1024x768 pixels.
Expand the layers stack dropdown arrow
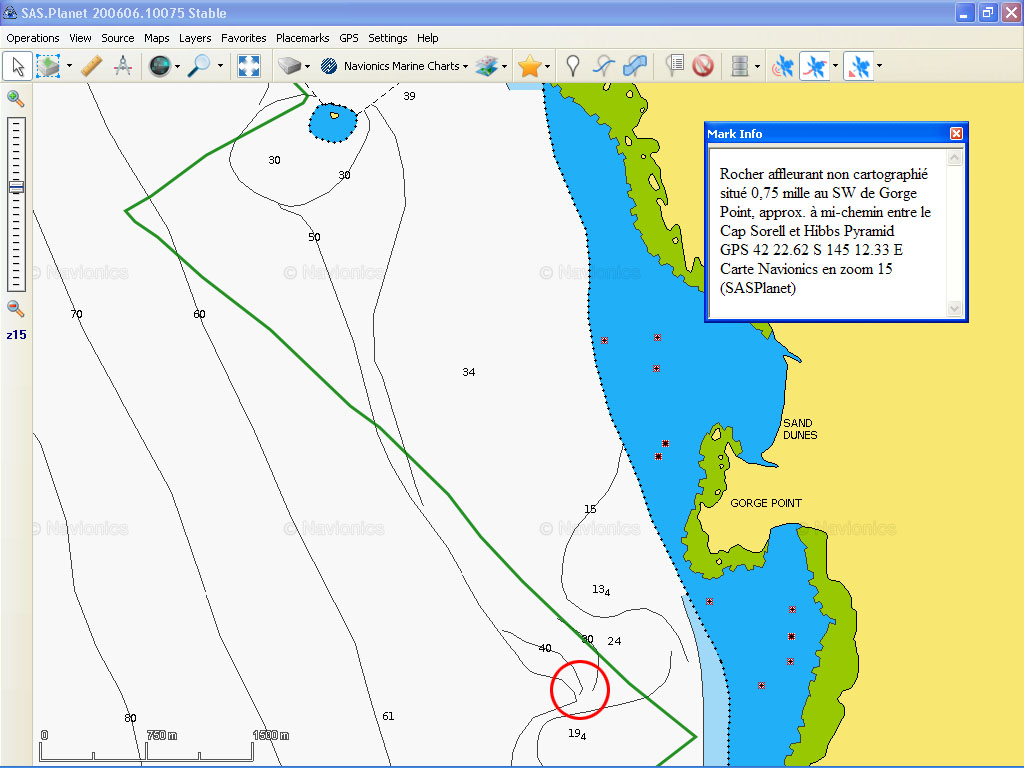(504, 66)
